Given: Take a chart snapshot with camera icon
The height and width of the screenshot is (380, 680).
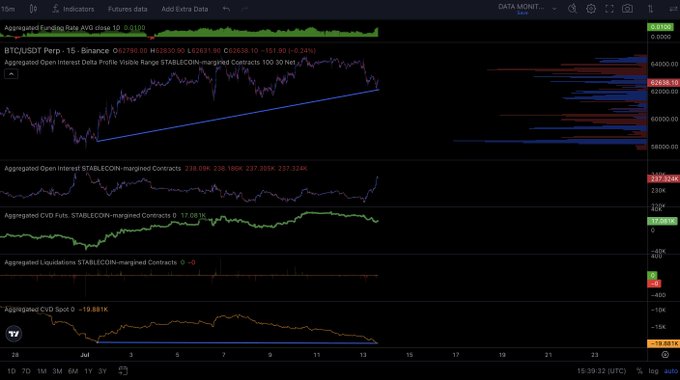Looking at the screenshot, I should [x=627, y=9].
